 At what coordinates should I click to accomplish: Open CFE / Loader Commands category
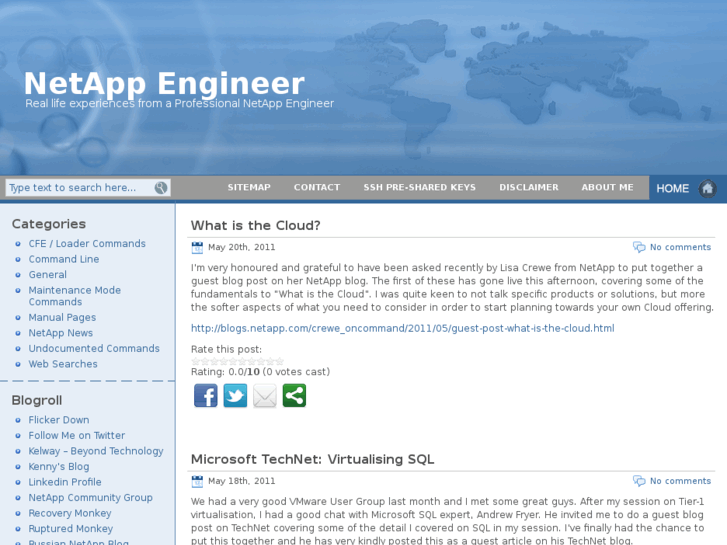pyautogui.click(x=87, y=244)
